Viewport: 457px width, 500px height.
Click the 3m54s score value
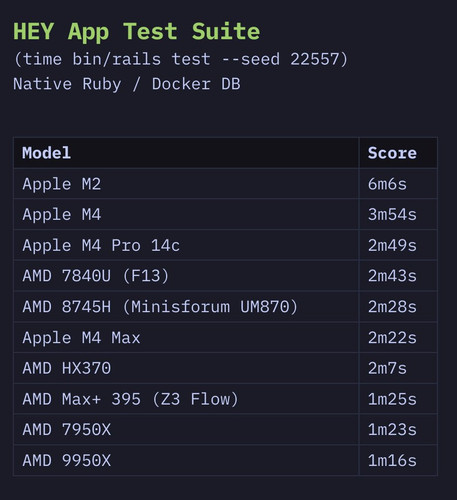click(x=392, y=214)
